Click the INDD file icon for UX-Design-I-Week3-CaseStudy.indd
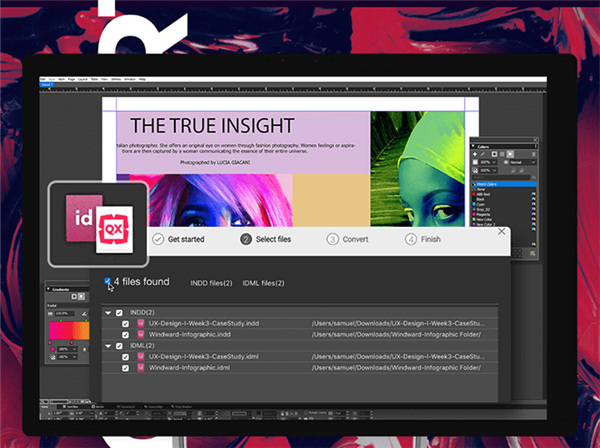The height and width of the screenshot is (448, 600). pos(141,324)
